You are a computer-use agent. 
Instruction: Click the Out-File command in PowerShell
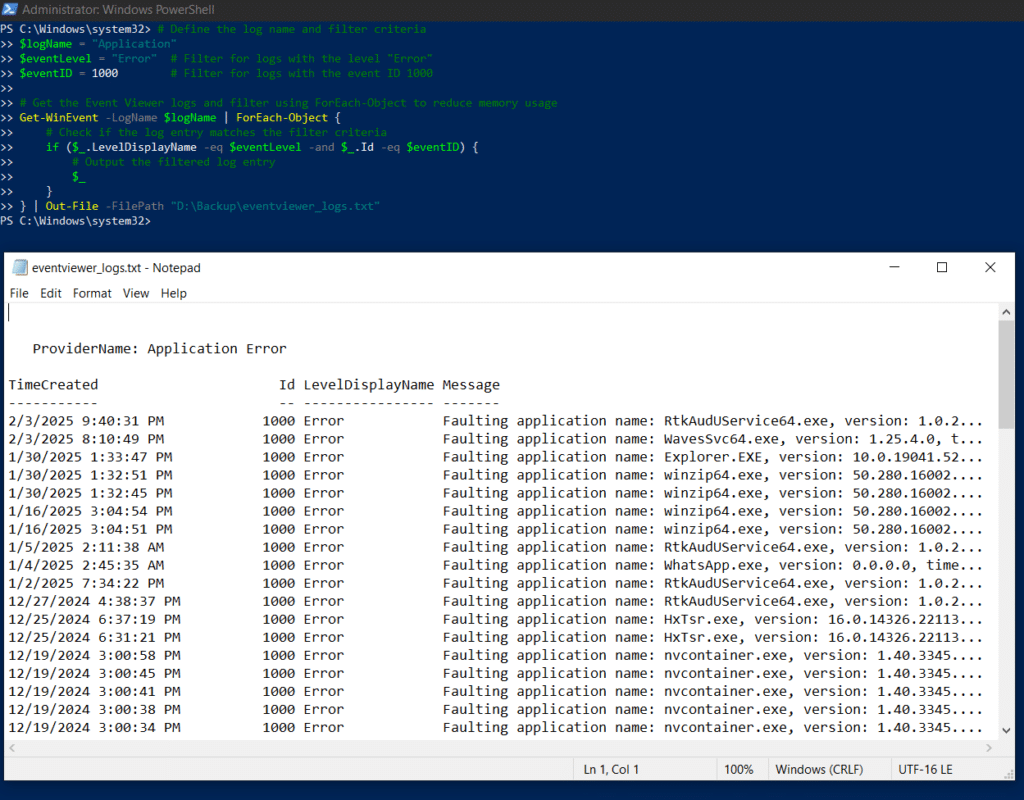72,206
